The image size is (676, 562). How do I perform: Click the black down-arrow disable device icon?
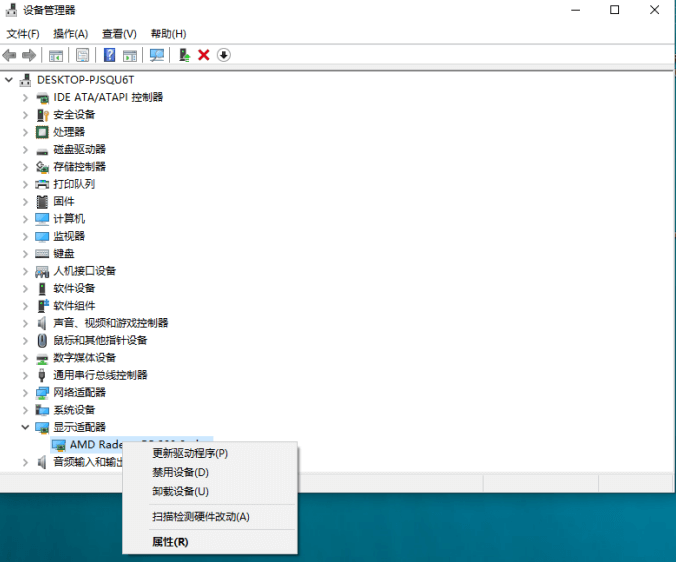223,55
